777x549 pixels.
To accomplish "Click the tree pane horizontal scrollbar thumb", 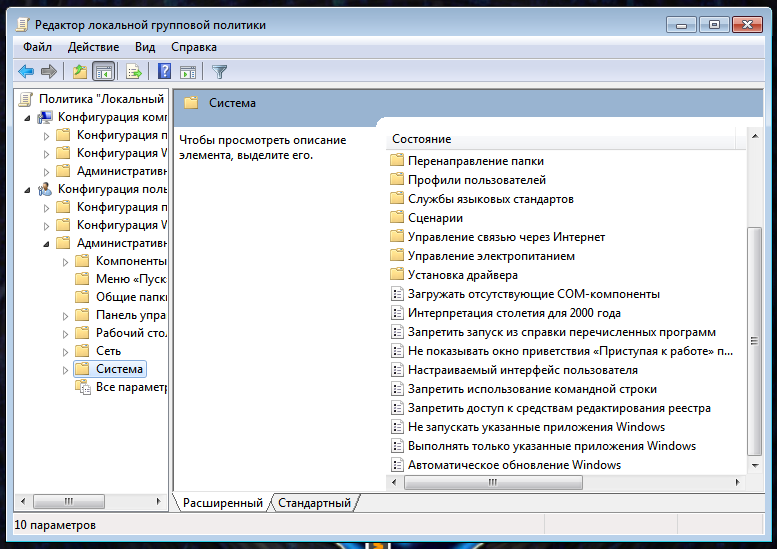I will tap(69, 501).
